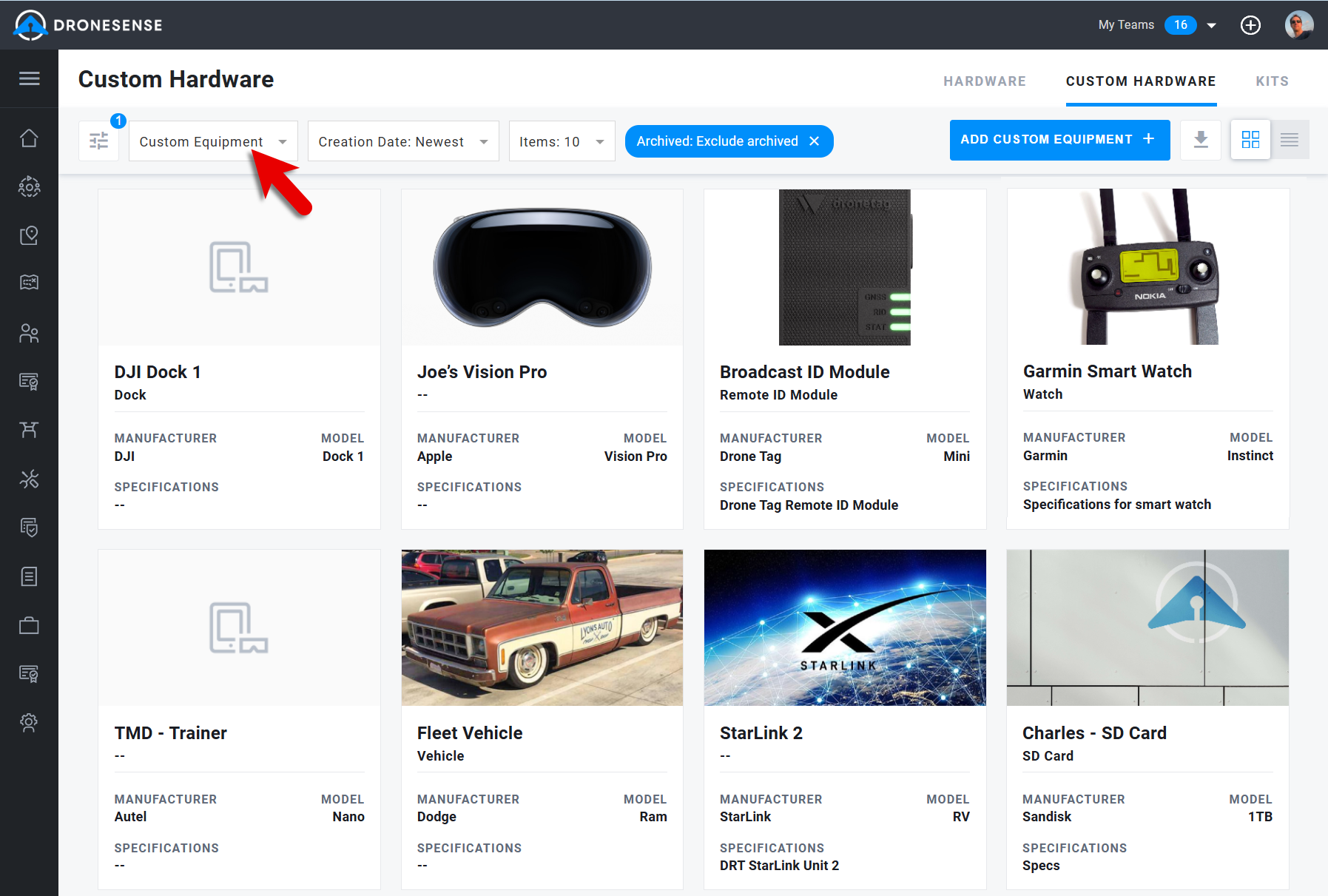Click the 'Dodge' manufacturer value
This screenshot has width=1328, height=896.
coord(437,817)
